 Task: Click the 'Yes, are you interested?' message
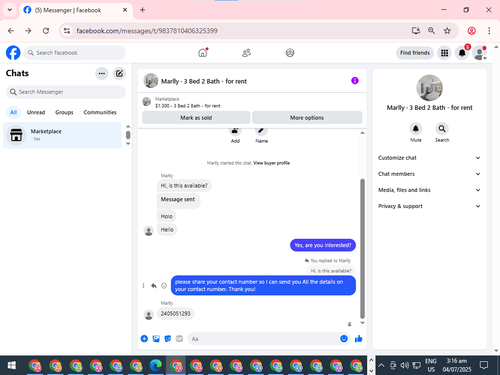(x=323, y=245)
